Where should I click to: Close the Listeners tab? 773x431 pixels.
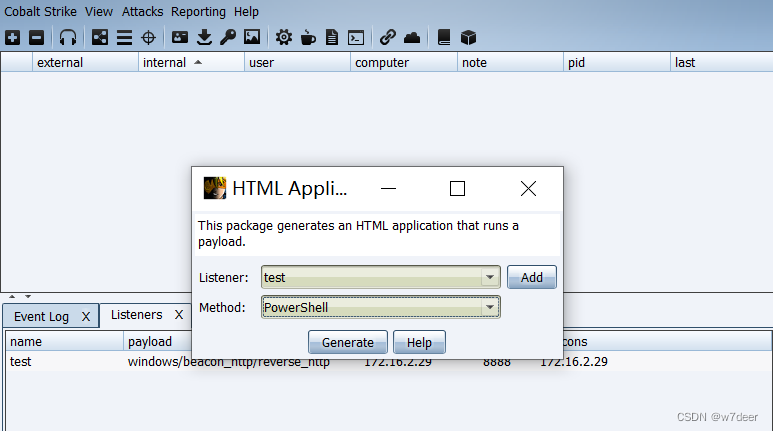click(179, 315)
